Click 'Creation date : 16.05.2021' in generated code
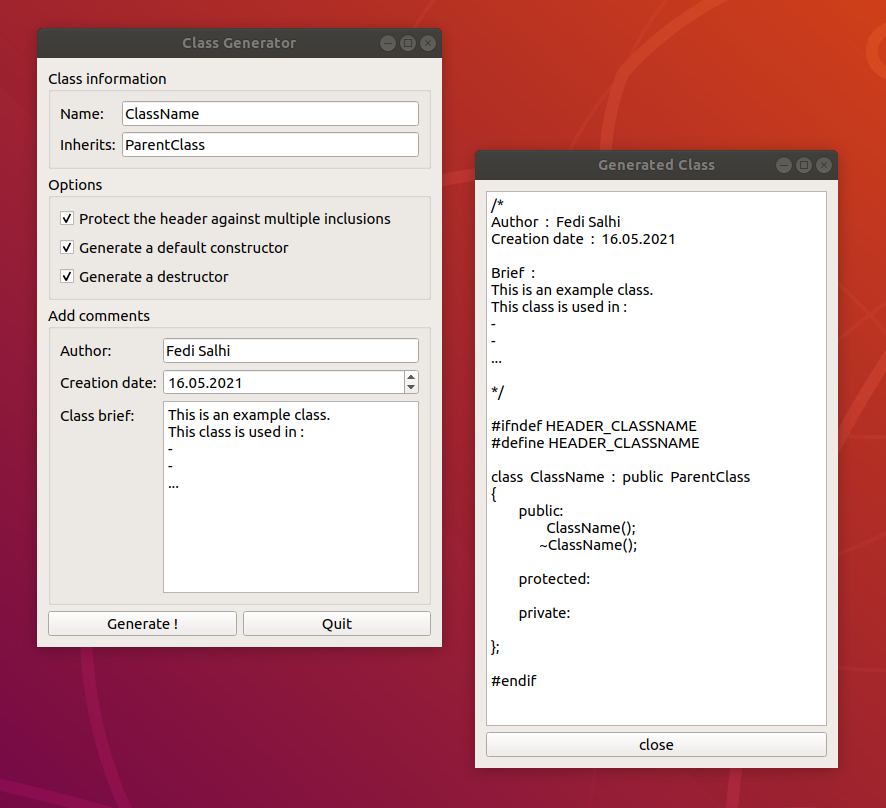 click(583, 239)
